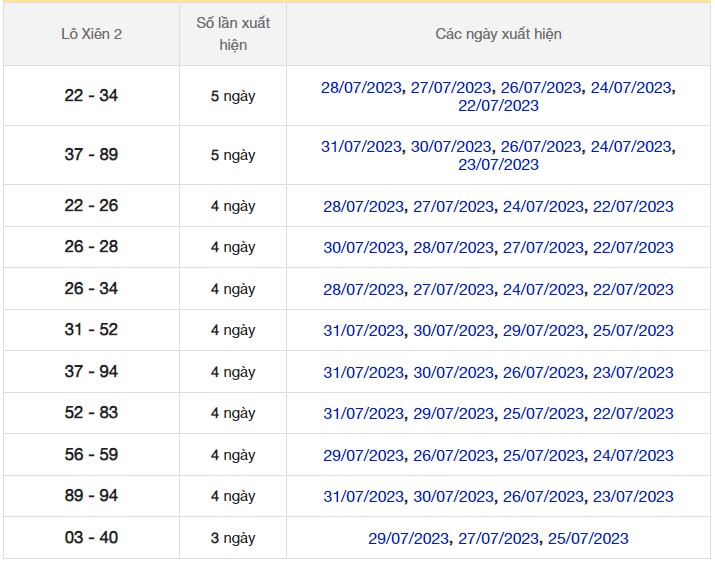Open 30/07/2023 in the 26 - 28 row
Image resolution: width=715 pixels, height=562 pixels.
(364, 248)
